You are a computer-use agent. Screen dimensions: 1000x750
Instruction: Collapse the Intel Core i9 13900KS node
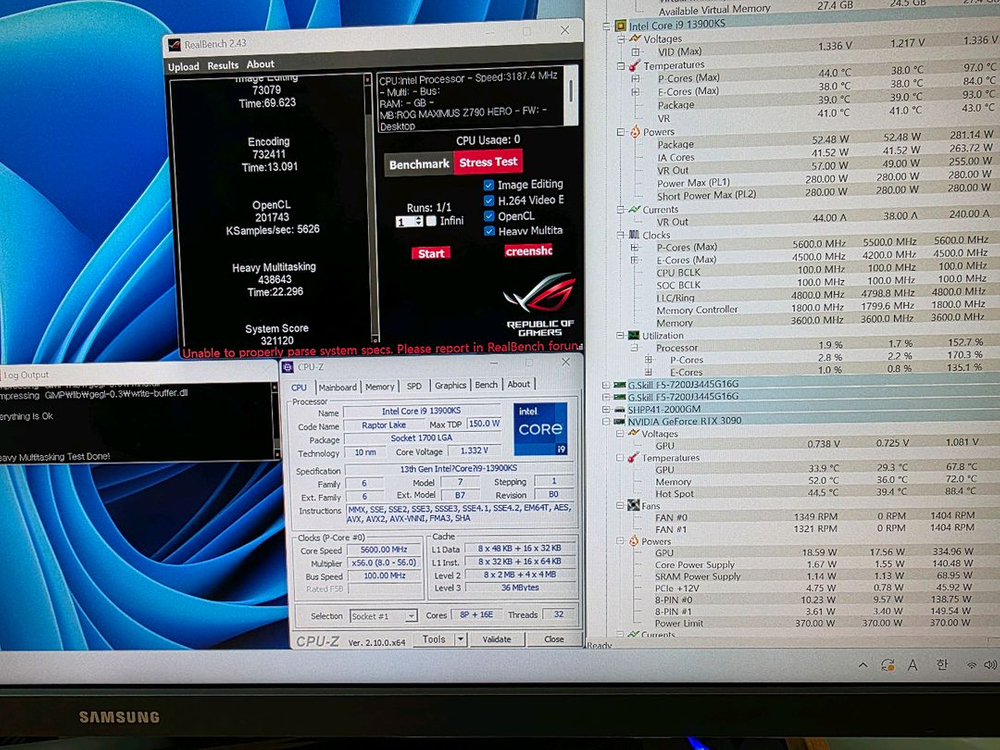(x=606, y=26)
